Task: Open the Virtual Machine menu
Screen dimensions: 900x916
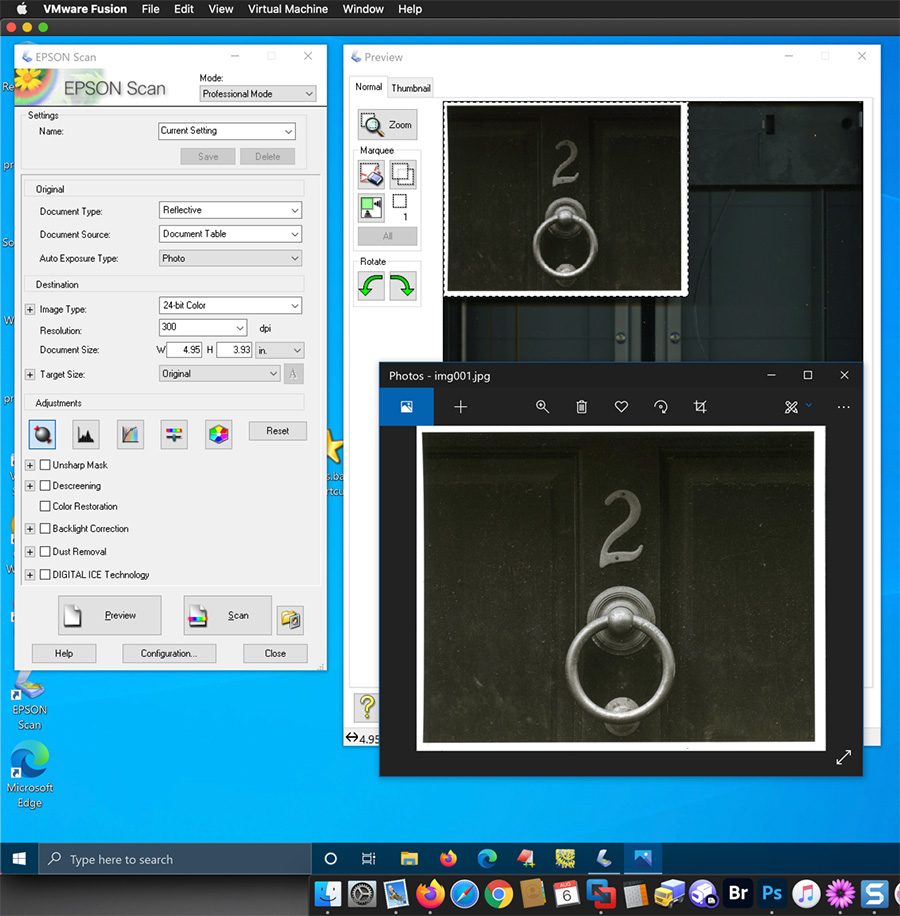Action: coord(288,9)
